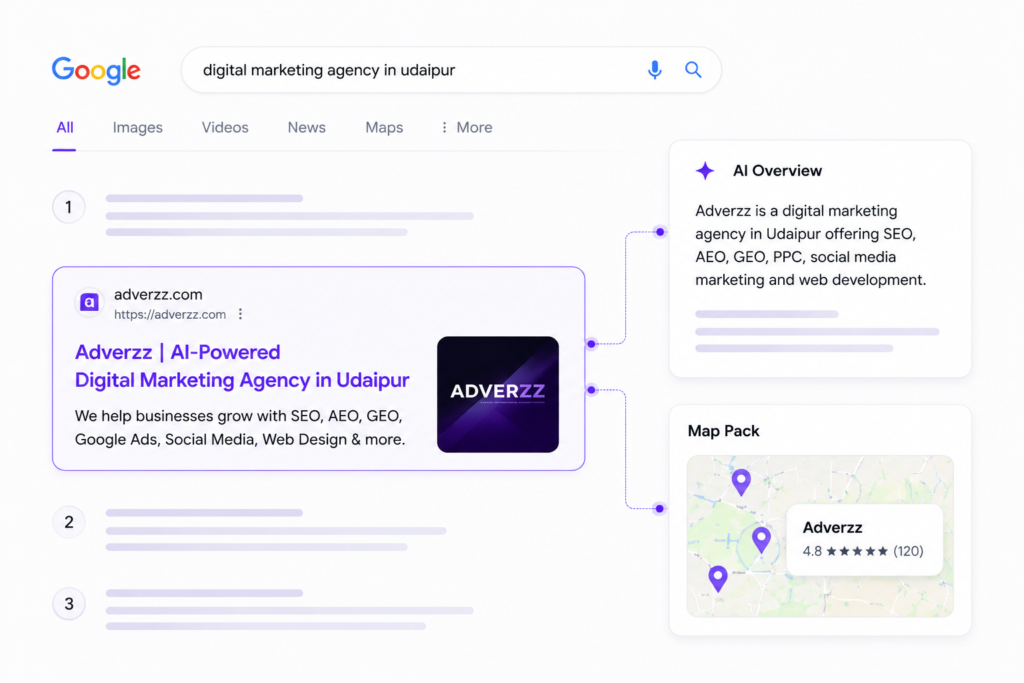Click the AI Overview sparkle icon
Image resolution: width=1024 pixels, height=683 pixels.
coord(705,170)
